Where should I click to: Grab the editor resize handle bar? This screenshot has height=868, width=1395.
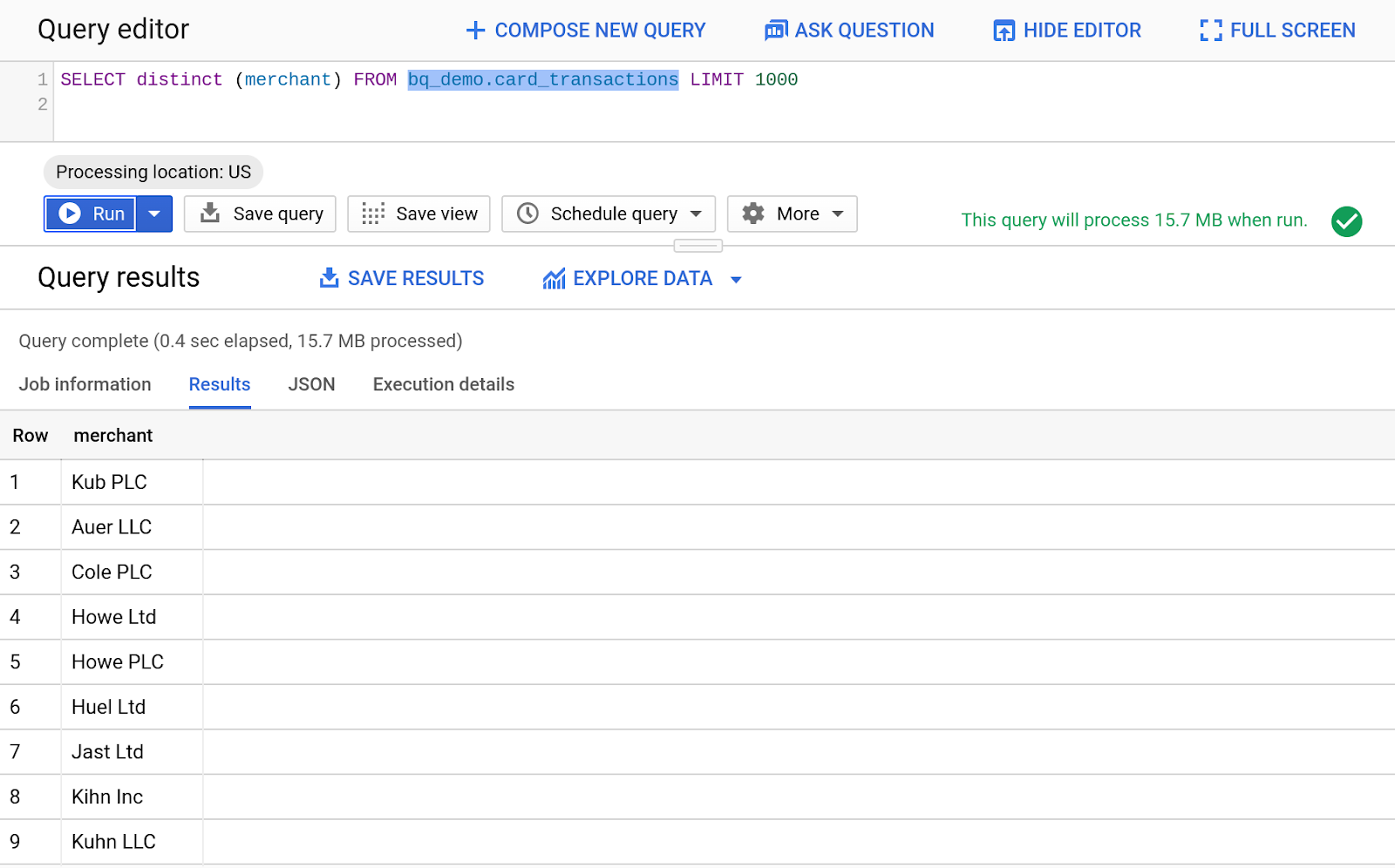[697, 246]
